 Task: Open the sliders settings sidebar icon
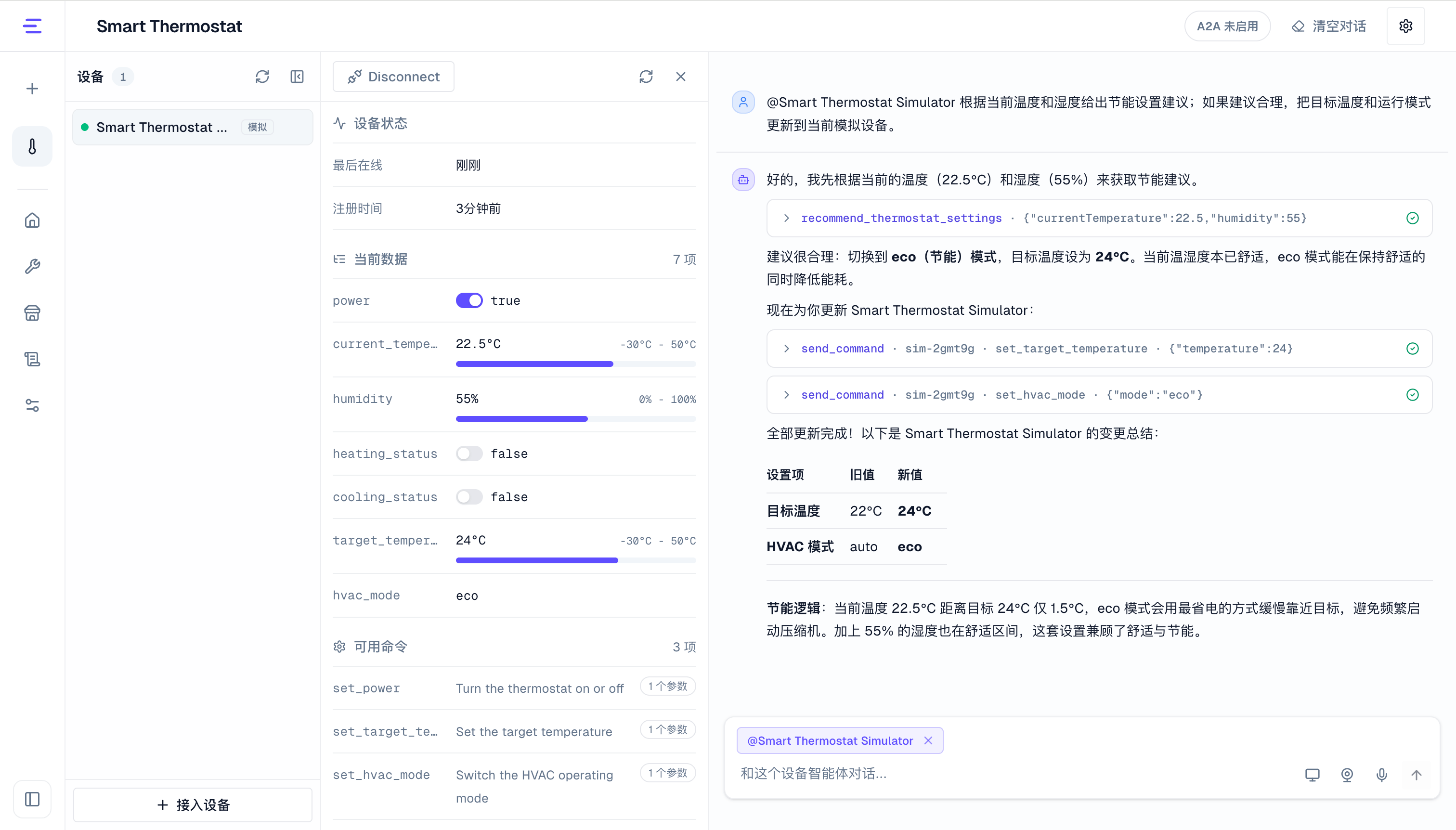pos(32,405)
